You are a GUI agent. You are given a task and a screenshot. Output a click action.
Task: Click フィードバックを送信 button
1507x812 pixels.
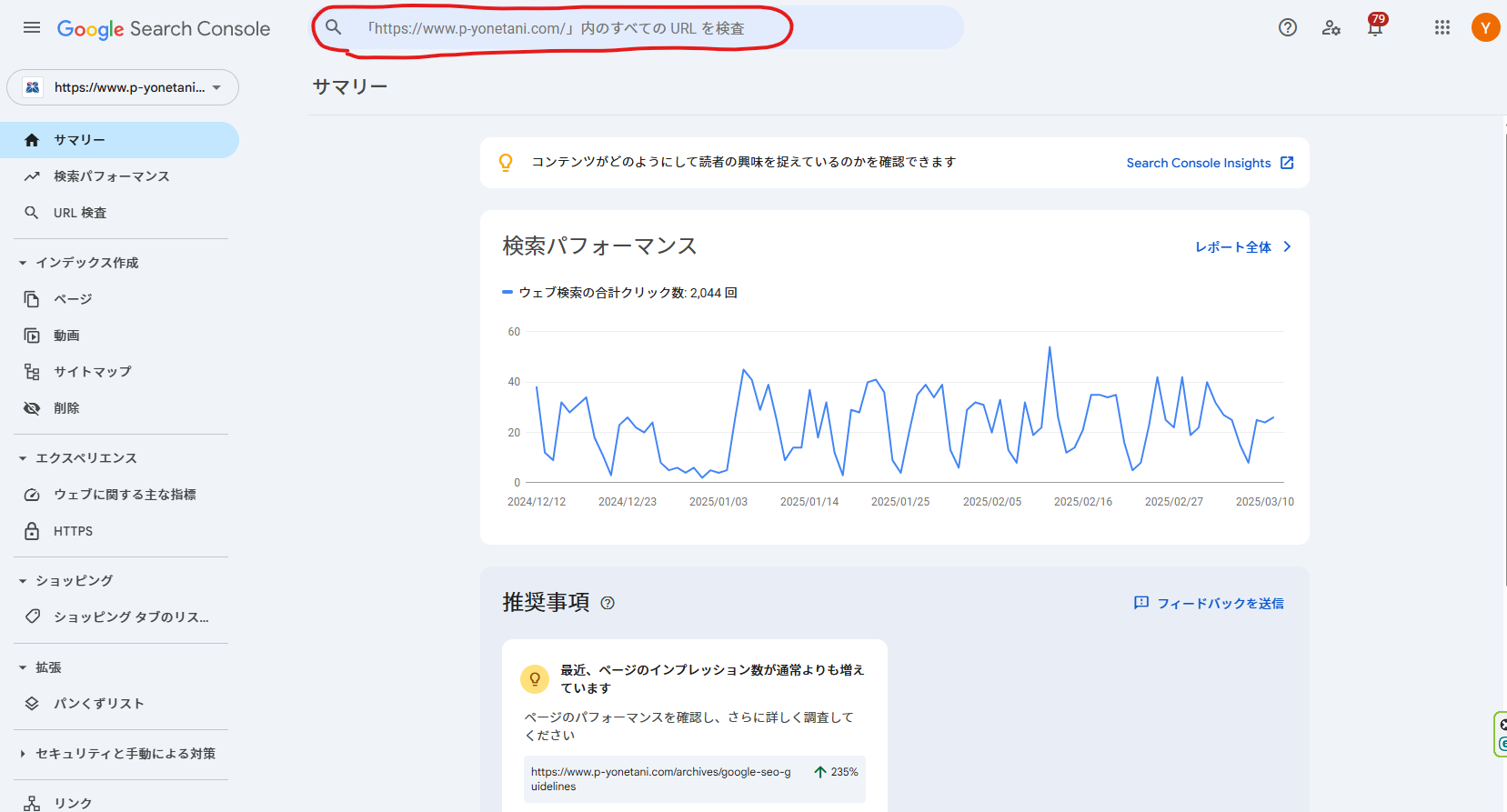click(x=1209, y=604)
